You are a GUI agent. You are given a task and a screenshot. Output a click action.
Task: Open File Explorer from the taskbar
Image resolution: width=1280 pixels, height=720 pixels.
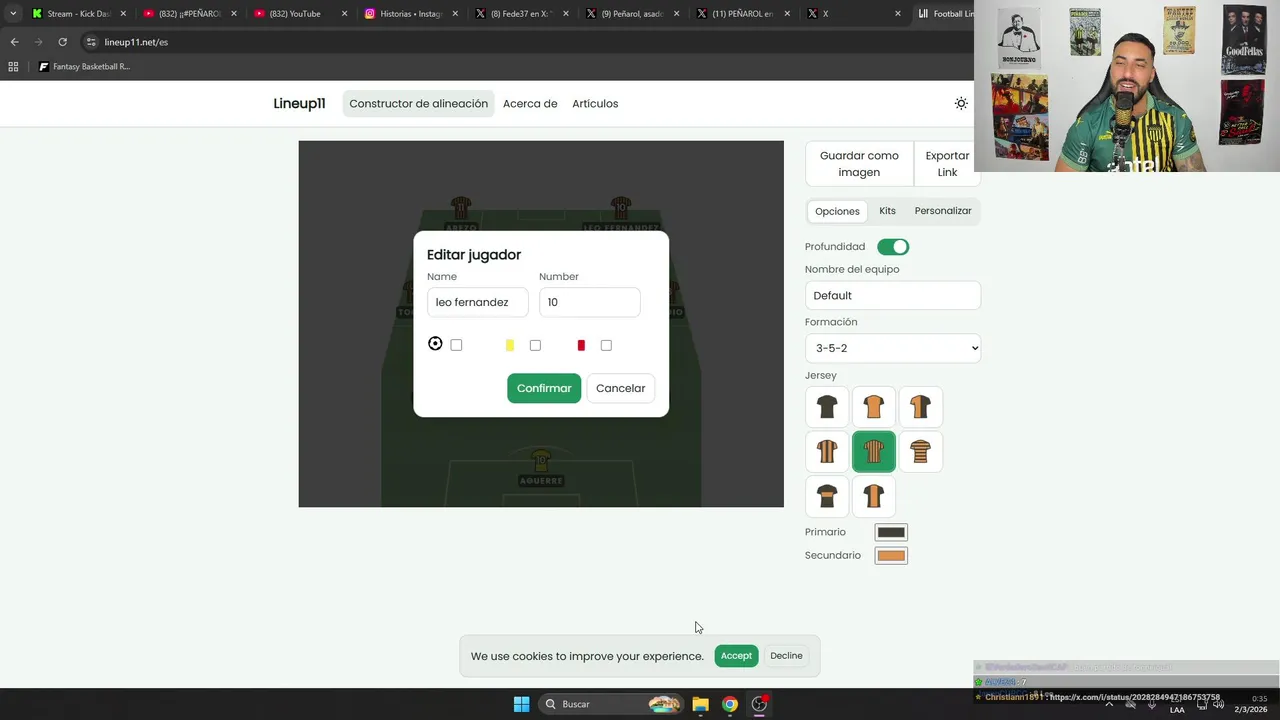pos(700,704)
